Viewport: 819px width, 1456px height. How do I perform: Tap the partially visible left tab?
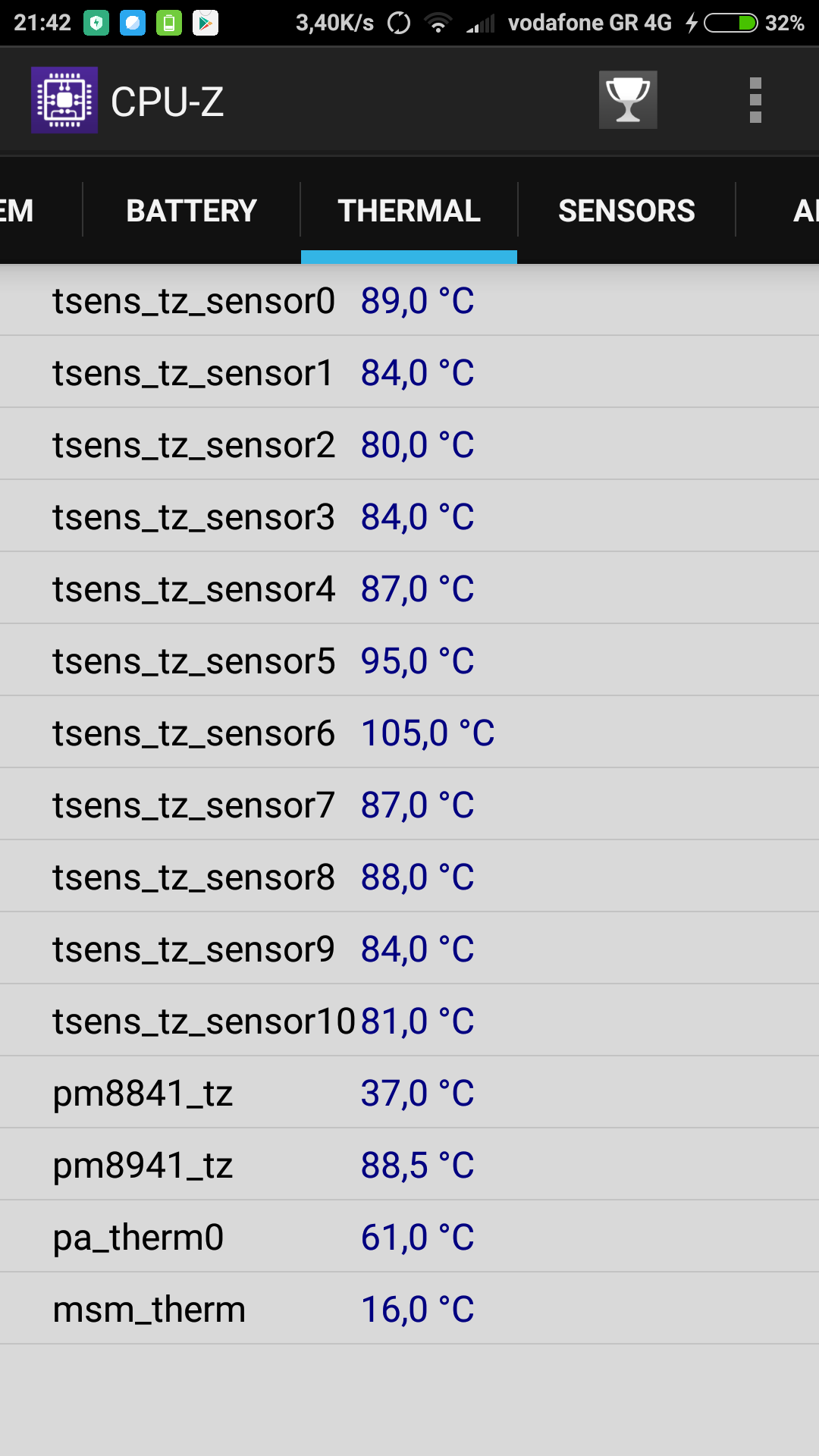click(x=18, y=211)
